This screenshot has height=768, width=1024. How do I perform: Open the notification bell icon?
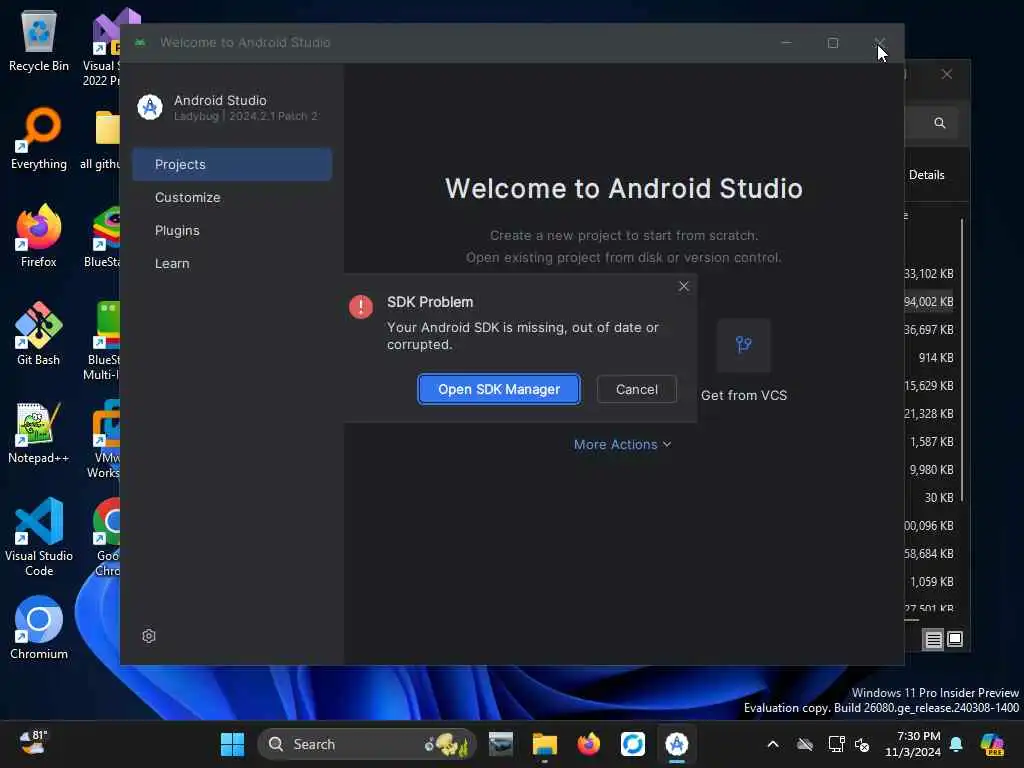[x=956, y=744]
